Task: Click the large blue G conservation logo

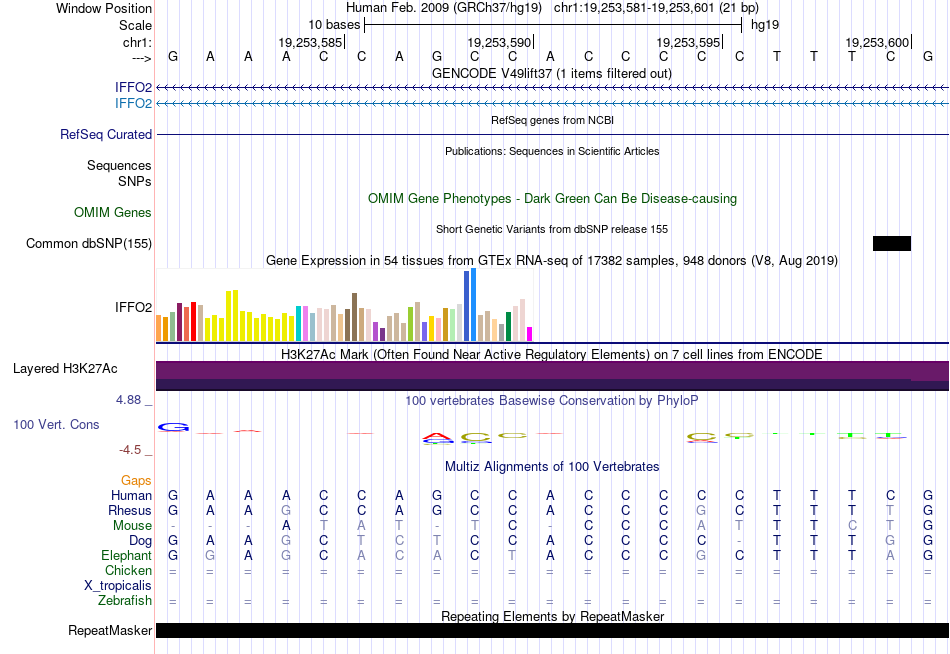Action: pyautogui.click(x=173, y=427)
